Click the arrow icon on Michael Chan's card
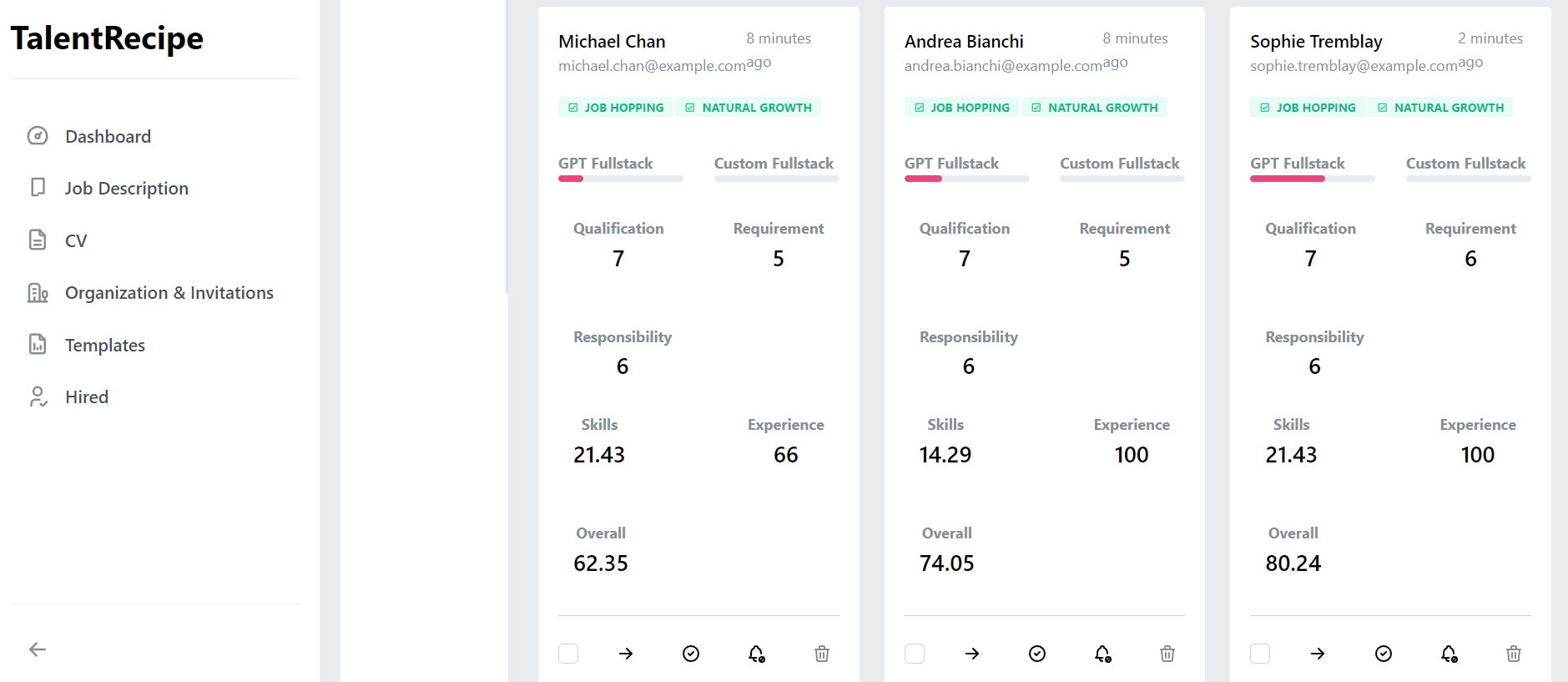Image resolution: width=1568 pixels, height=682 pixels. pos(626,654)
